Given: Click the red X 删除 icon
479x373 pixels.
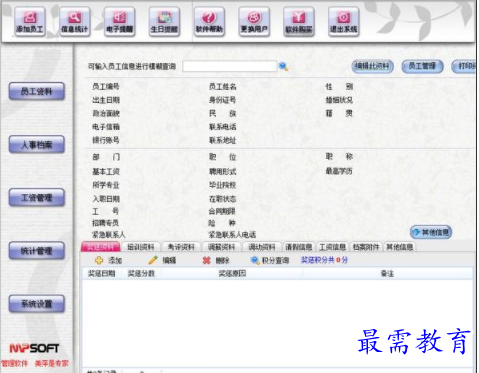Looking at the screenshot, I should tap(207, 260).
